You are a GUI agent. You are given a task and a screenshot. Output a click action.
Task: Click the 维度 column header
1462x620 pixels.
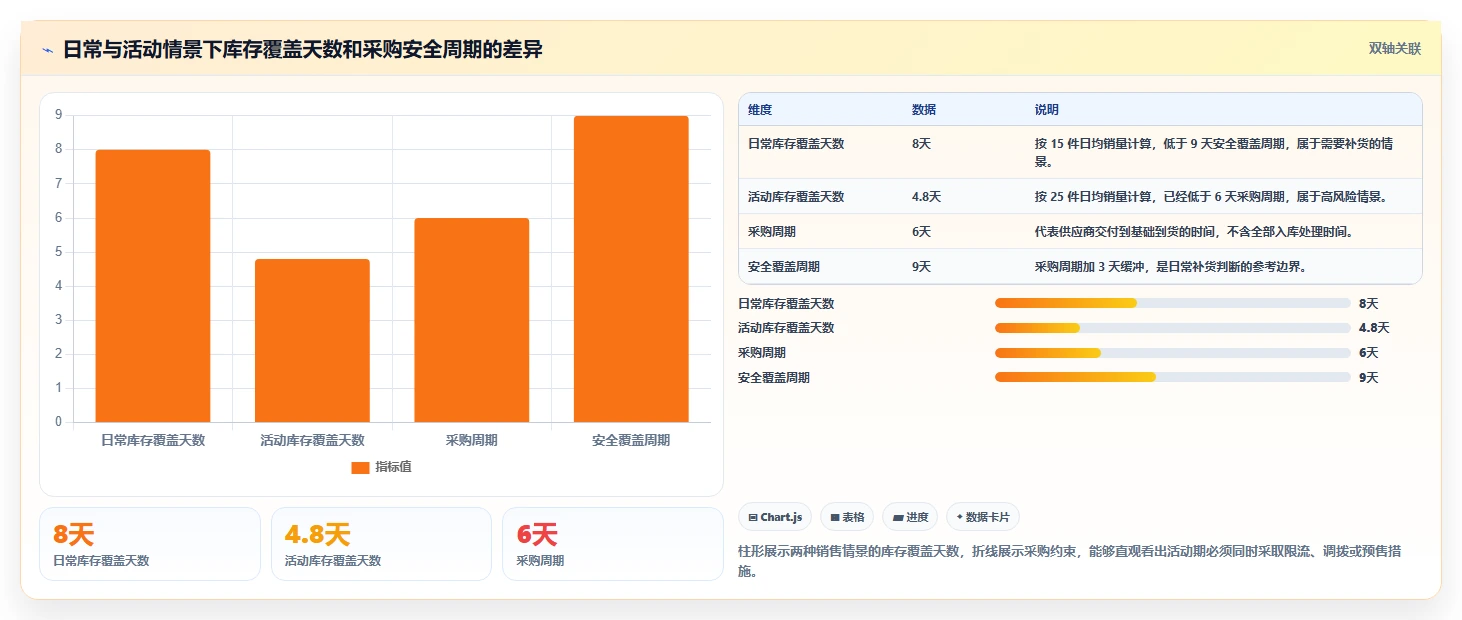point(760,110)
